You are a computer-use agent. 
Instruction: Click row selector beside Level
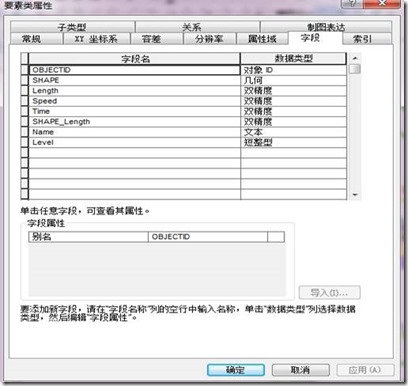25,142
